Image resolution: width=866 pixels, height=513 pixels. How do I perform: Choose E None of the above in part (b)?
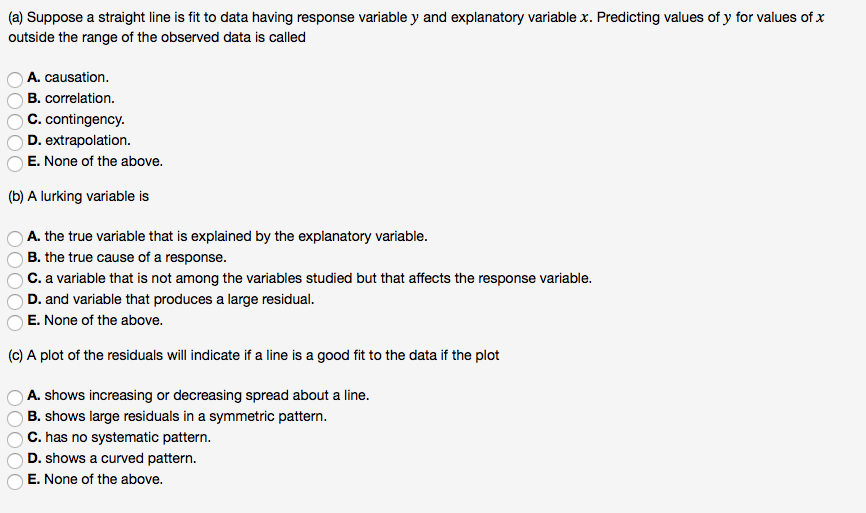pos(15,322)
